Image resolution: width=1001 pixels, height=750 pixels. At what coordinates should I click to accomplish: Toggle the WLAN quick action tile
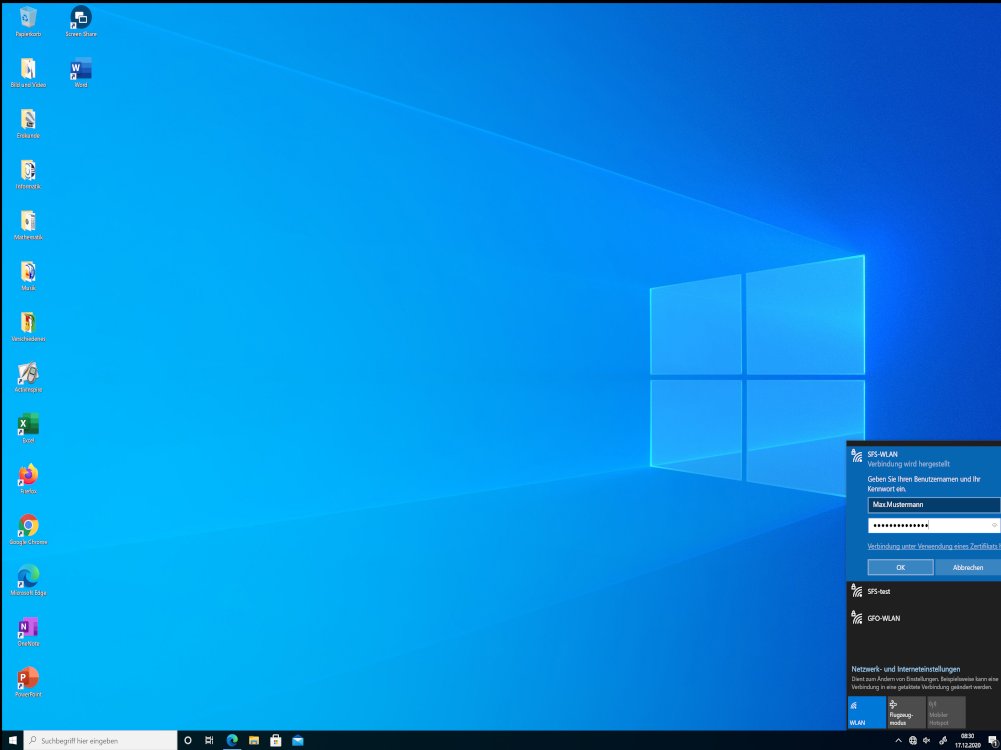(866, 712)
